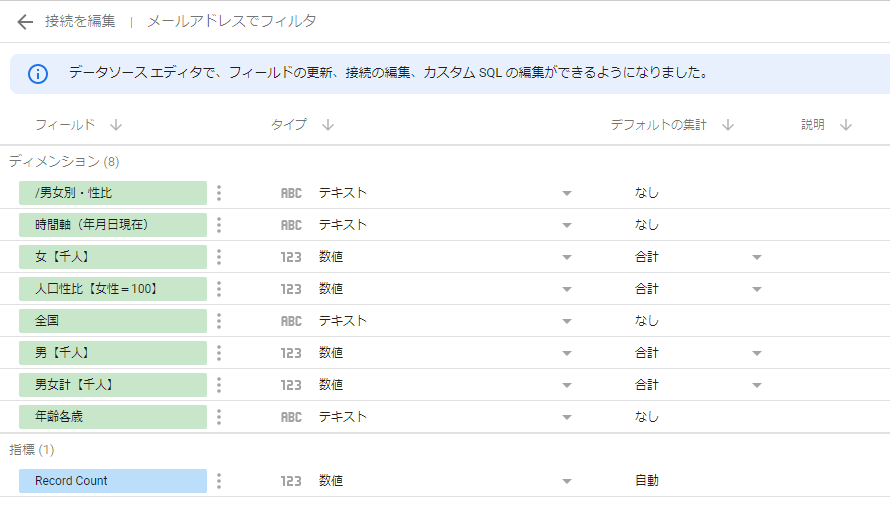Image resolution: width=890 pixels, height=517 pixels.
Task: Select the Record Count metric chip
Action: coord(113,481)
